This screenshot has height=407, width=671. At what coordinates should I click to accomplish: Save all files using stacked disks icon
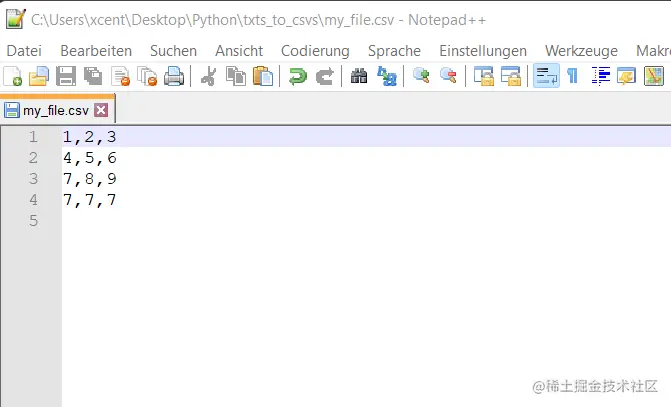tap(93, 76)
